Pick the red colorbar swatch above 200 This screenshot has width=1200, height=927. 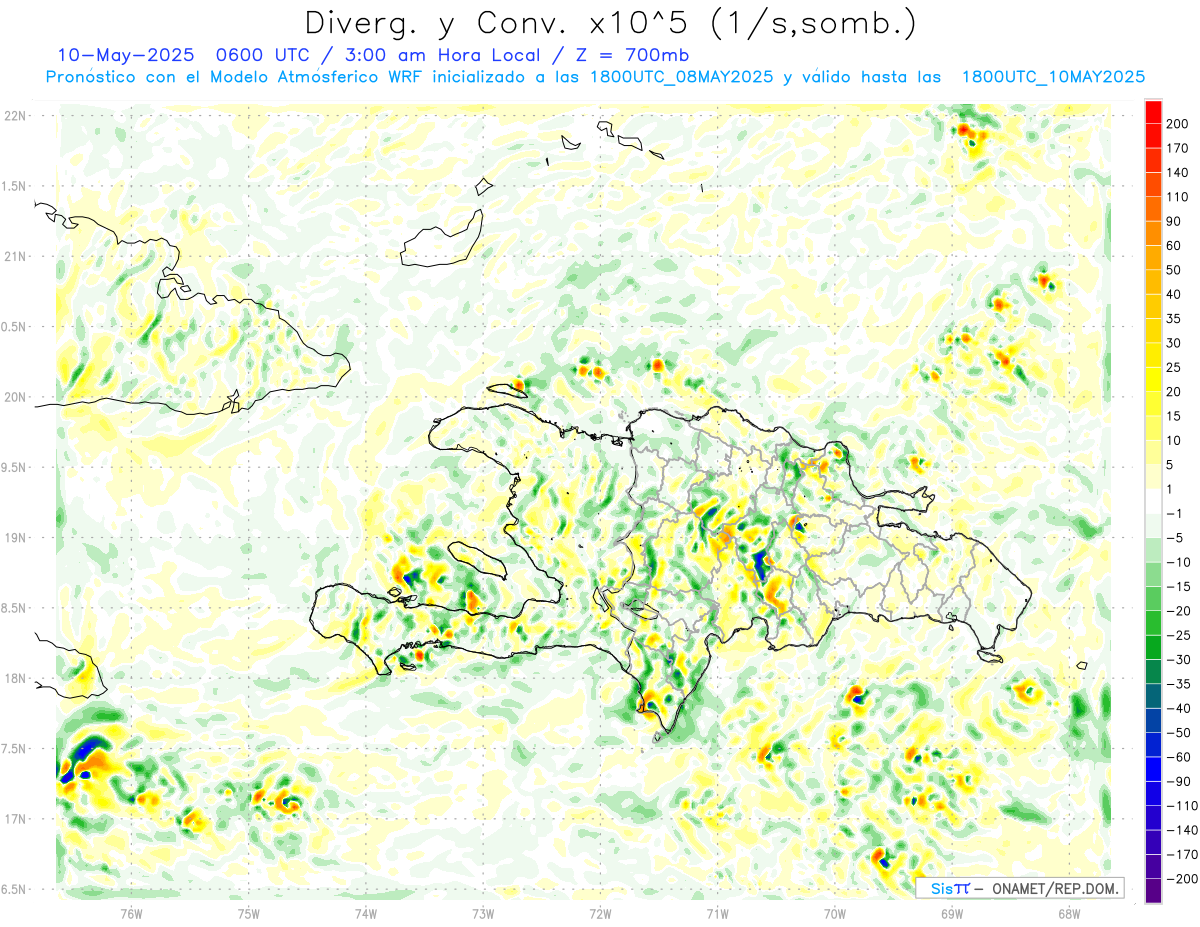click(x=1153, y=112)
